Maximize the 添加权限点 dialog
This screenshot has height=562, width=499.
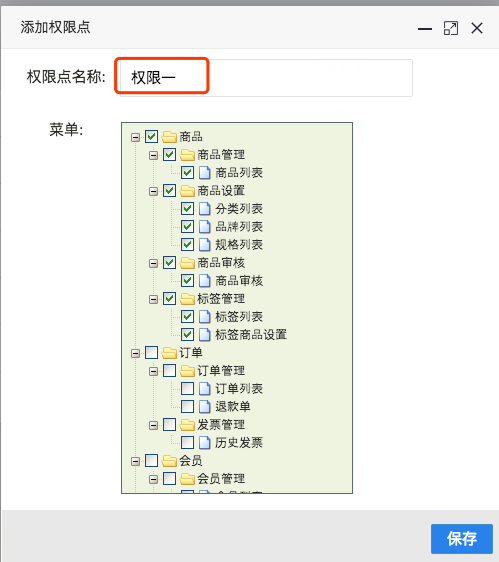click(x=451, y=28)
